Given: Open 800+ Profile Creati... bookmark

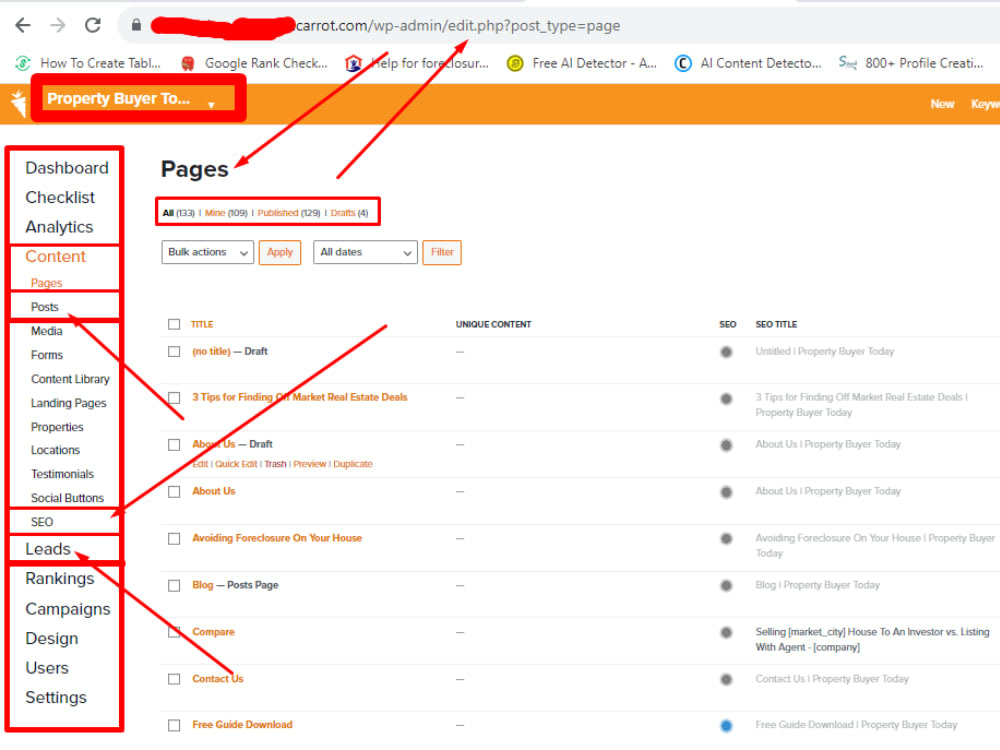Looking at the screenshot, I should tap(911, 63).
